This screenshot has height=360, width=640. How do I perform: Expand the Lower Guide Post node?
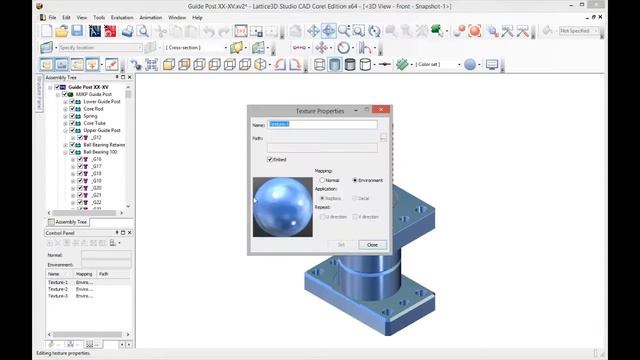click(x=65, y=102)
